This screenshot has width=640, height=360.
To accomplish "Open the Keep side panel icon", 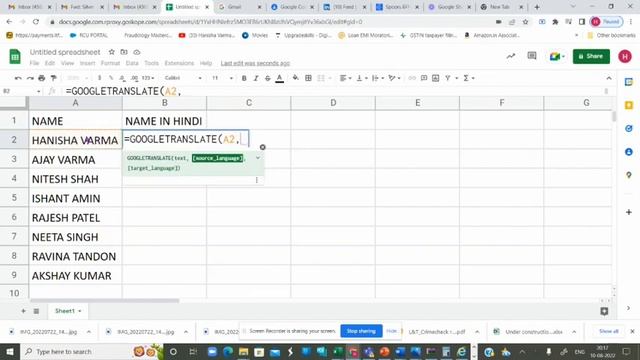I will 629,105.
